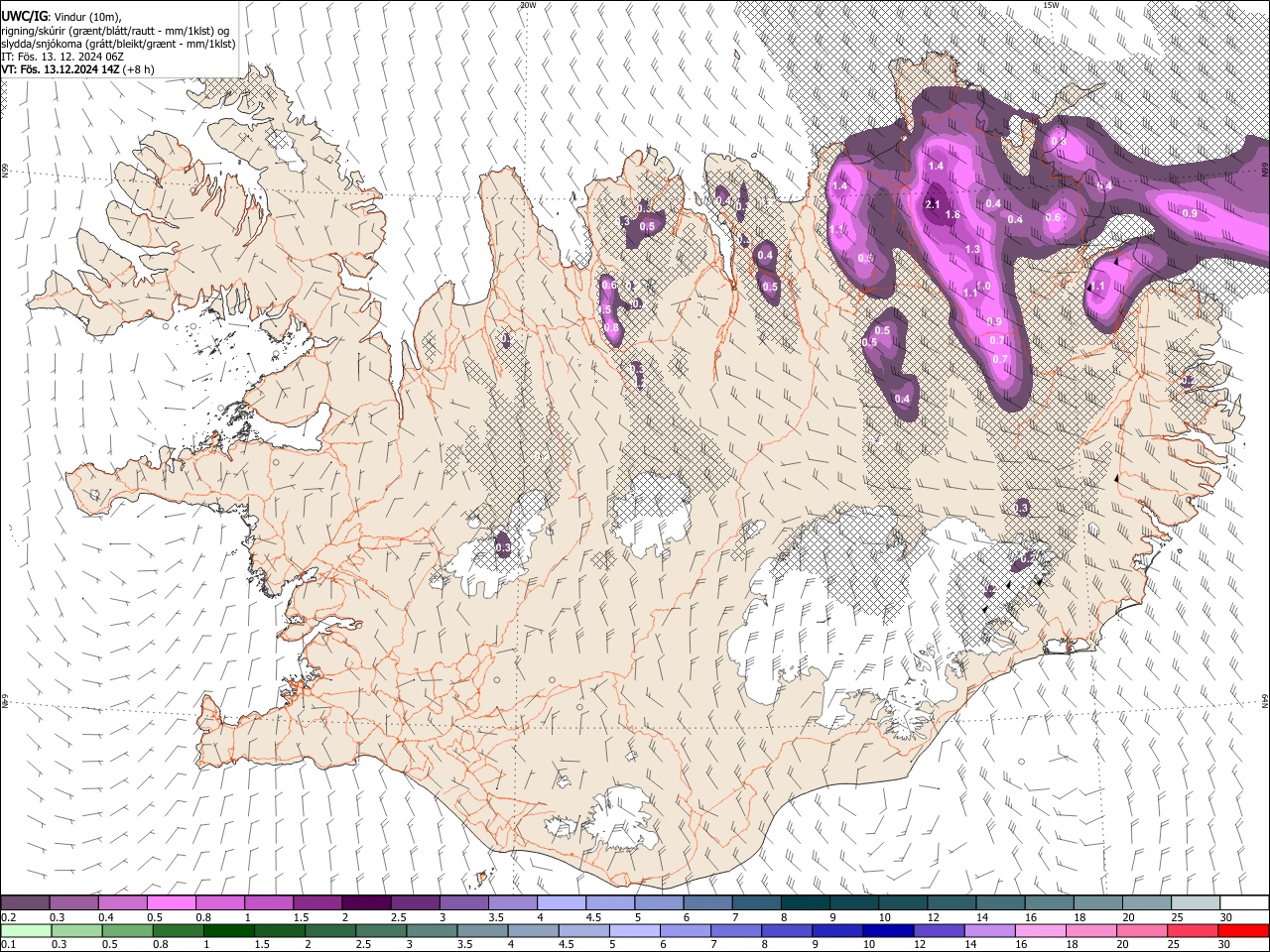Image resolution: width=1270 pixels, height=952 pixels.
Task: Select the light lavender swatch between 4 and 4.5, upper row
Action: (561, 903)
